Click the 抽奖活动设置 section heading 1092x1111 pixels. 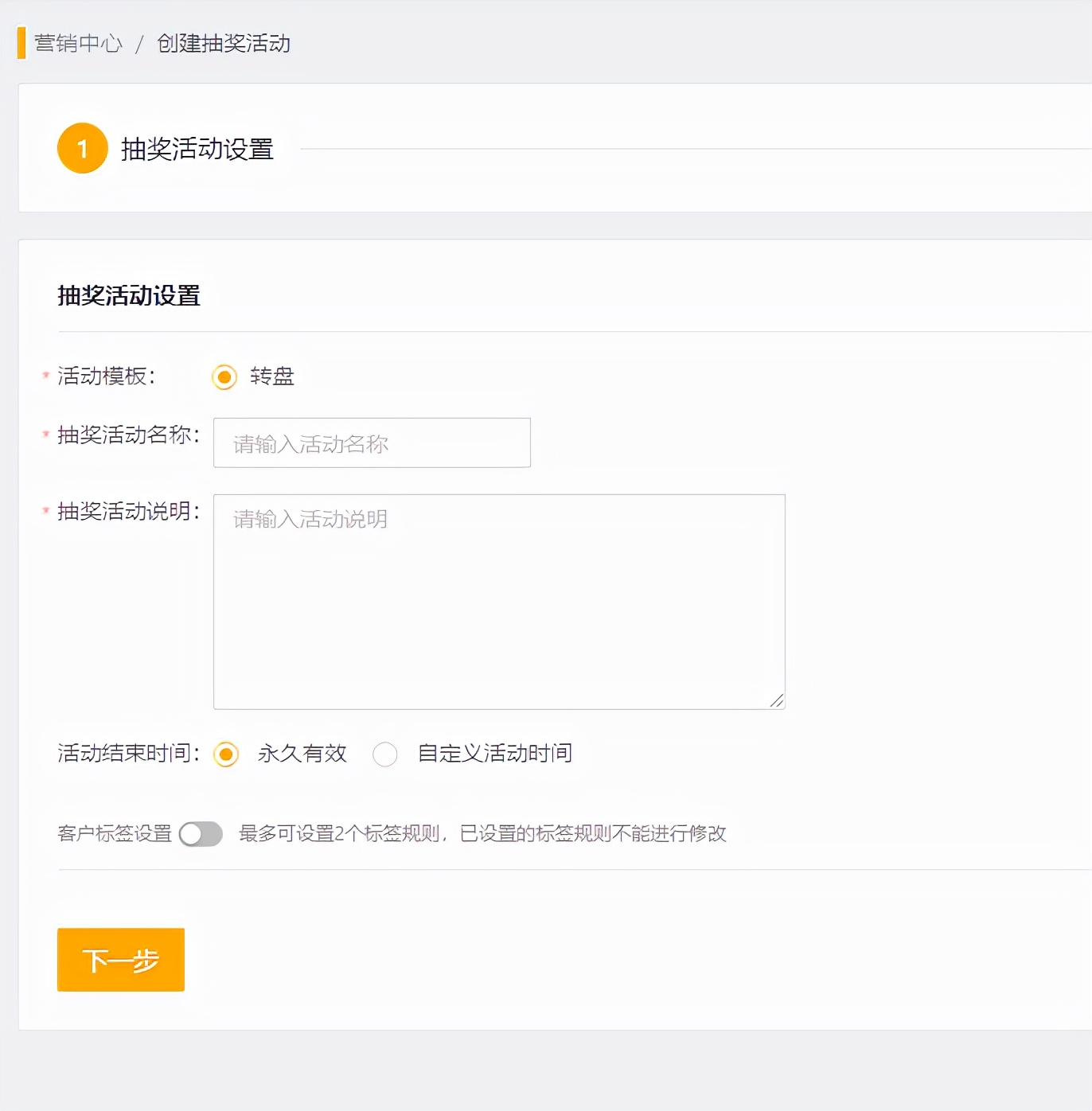(129, 296)
